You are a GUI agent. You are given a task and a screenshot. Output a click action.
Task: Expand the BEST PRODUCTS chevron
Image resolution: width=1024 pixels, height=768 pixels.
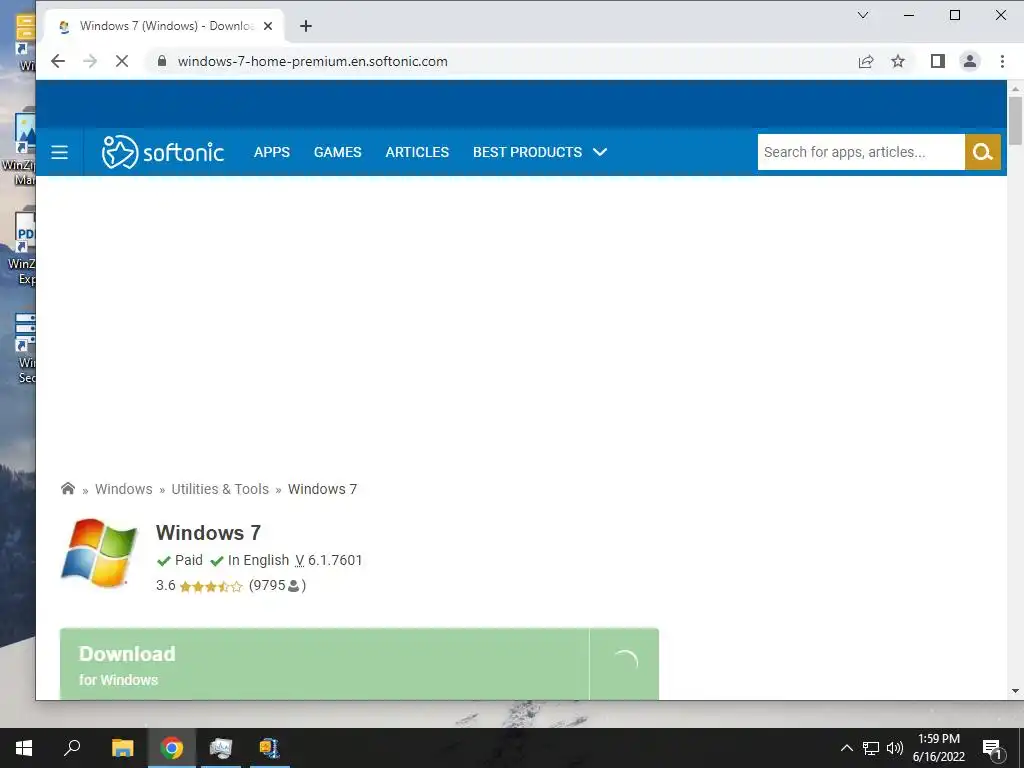(600, 152)
